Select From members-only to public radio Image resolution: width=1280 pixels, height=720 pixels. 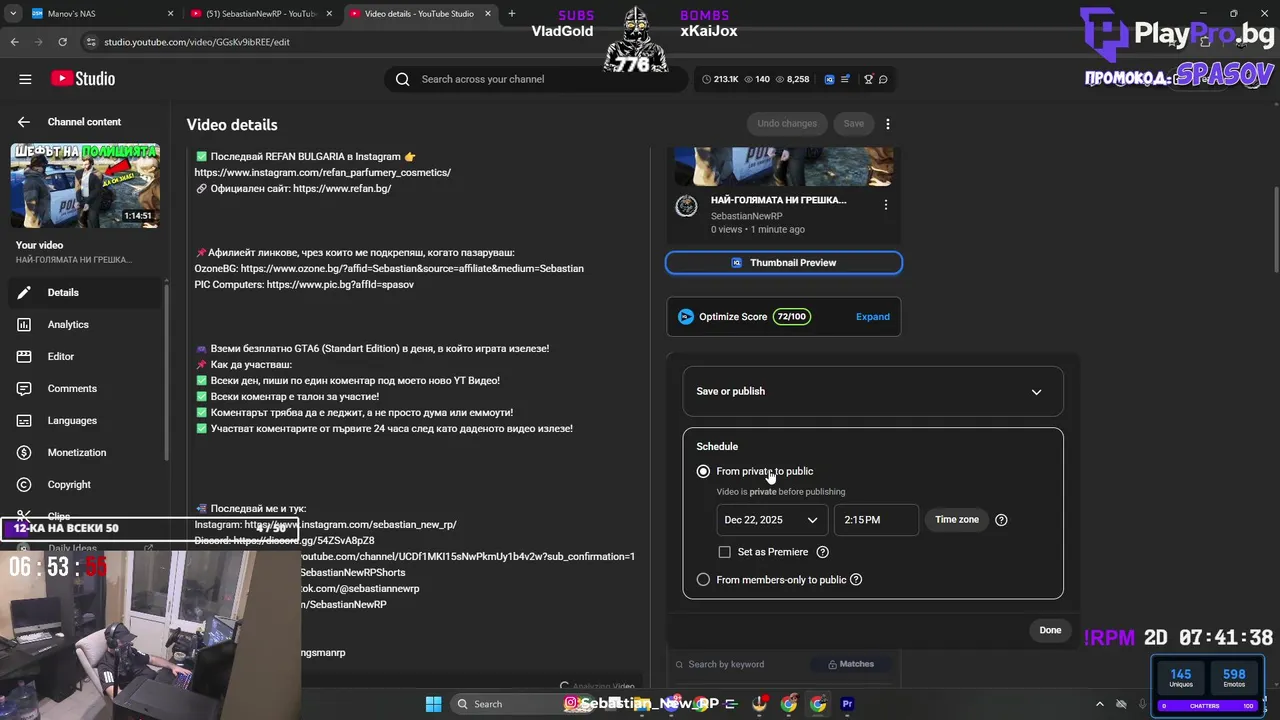[x=703, y=579]
